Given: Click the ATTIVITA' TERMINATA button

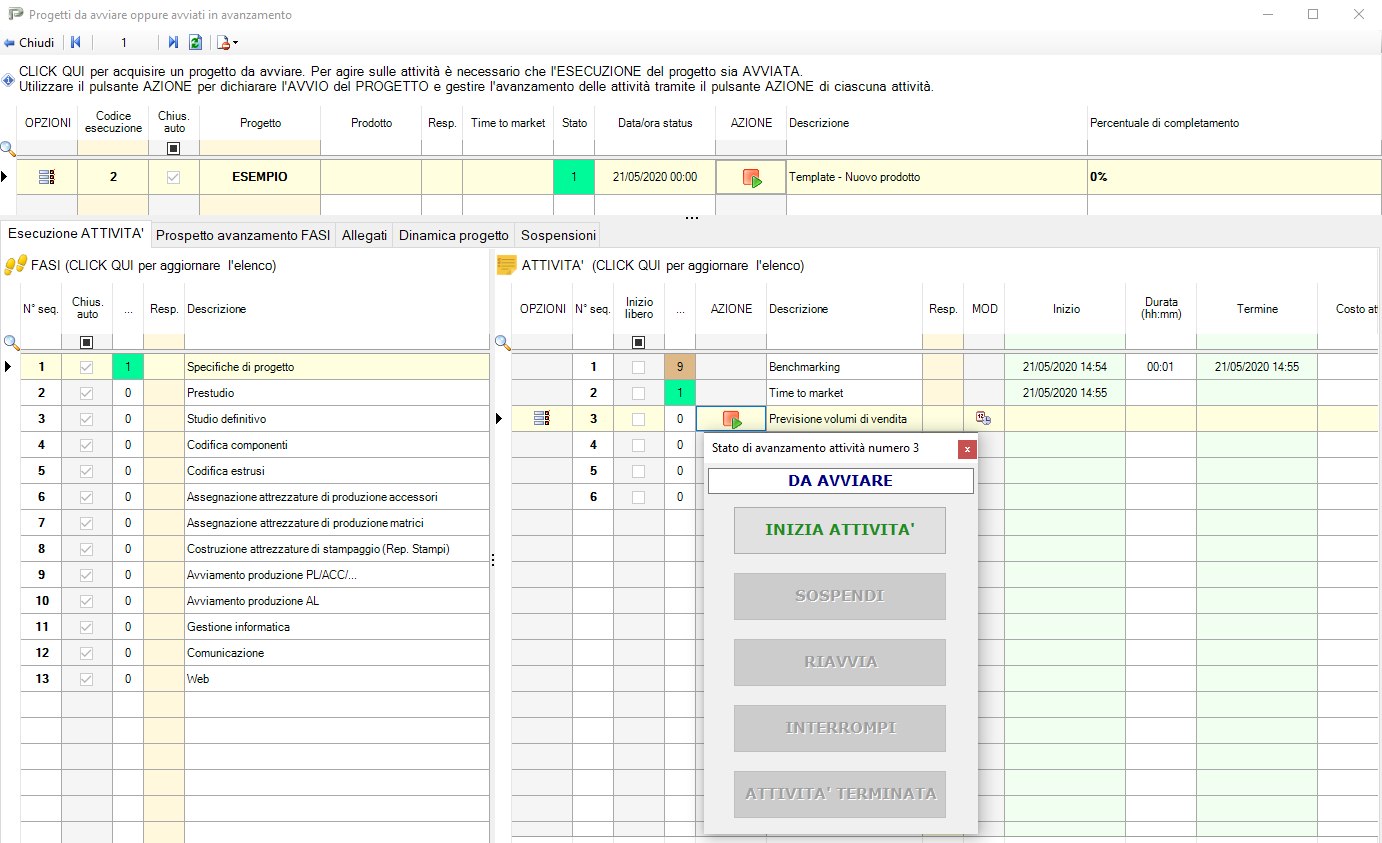Looking at the screenshot, I should click(x=840, y=794).
